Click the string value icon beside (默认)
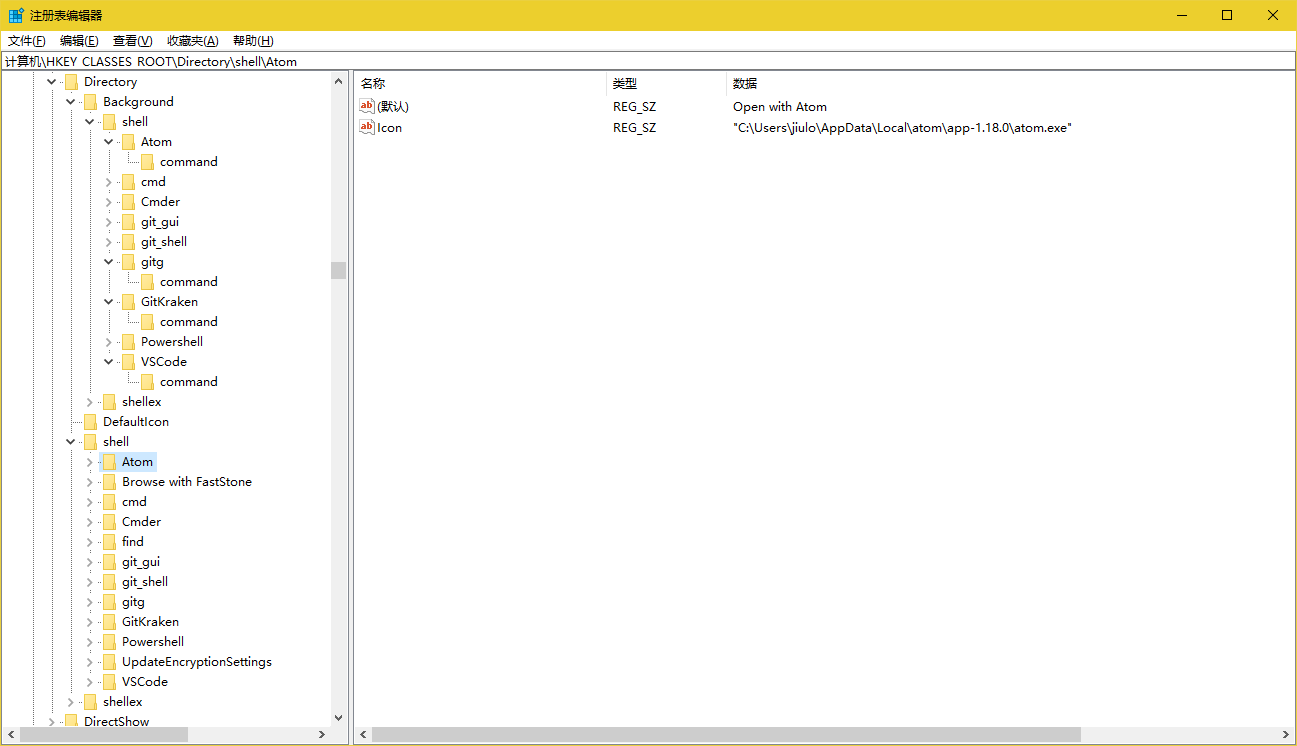This screenshot has width=1297, height=746. coord(367,106)
